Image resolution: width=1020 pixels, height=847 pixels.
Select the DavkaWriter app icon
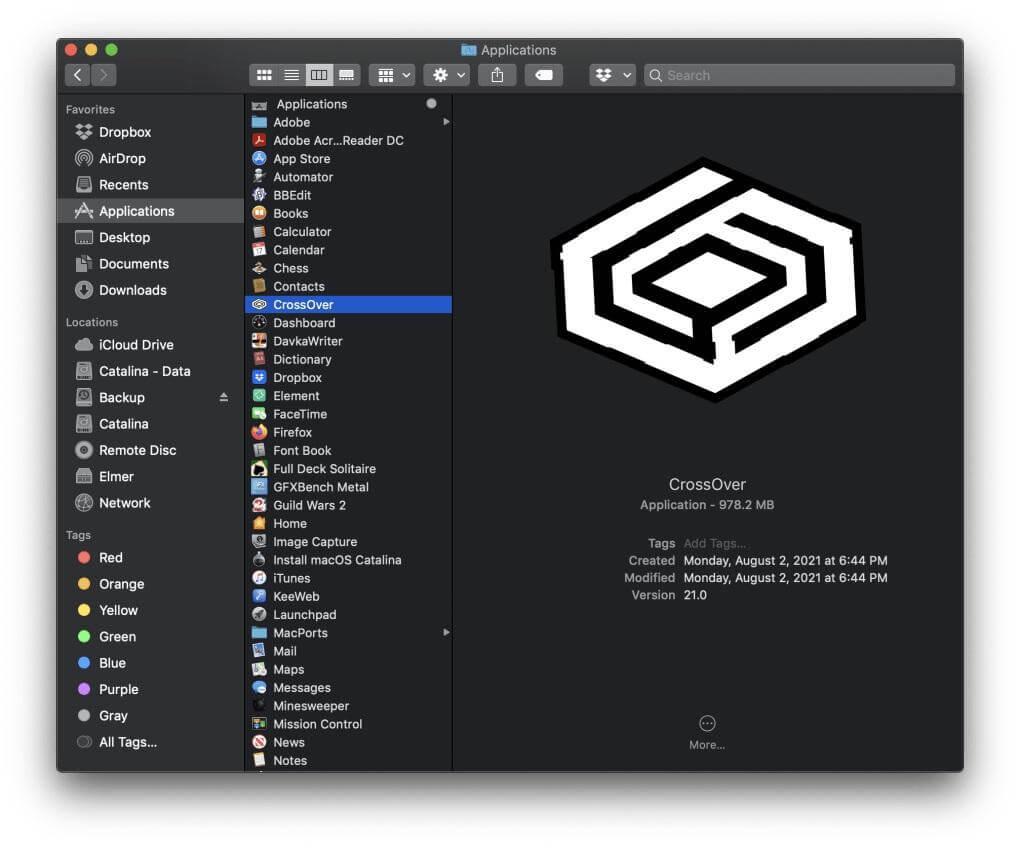coord(259,341)
